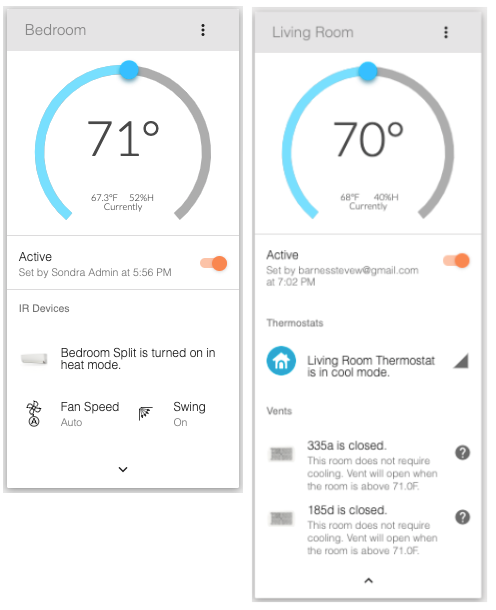Open help for vent 185d
496x610 pixels.
462,517
